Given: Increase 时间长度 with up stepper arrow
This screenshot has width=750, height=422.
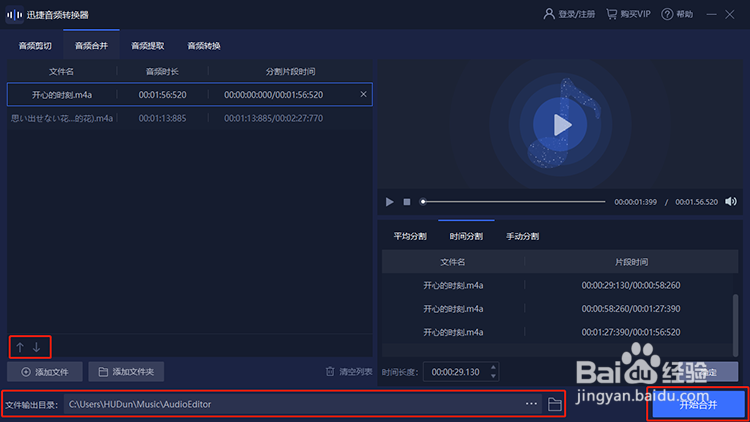Looking at the screenshot, I should pyautogui.click(x=493, y=367).
